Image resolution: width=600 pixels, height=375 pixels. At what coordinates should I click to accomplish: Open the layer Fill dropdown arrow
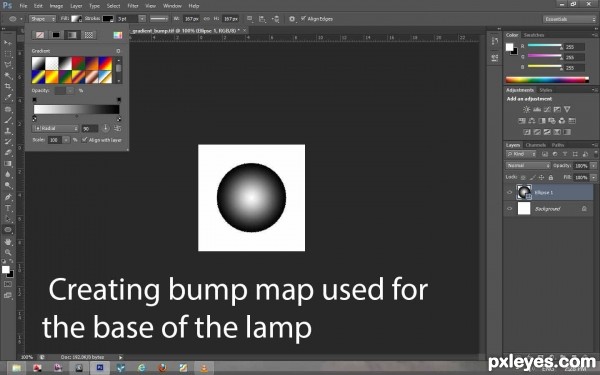[x=593, y=178]
